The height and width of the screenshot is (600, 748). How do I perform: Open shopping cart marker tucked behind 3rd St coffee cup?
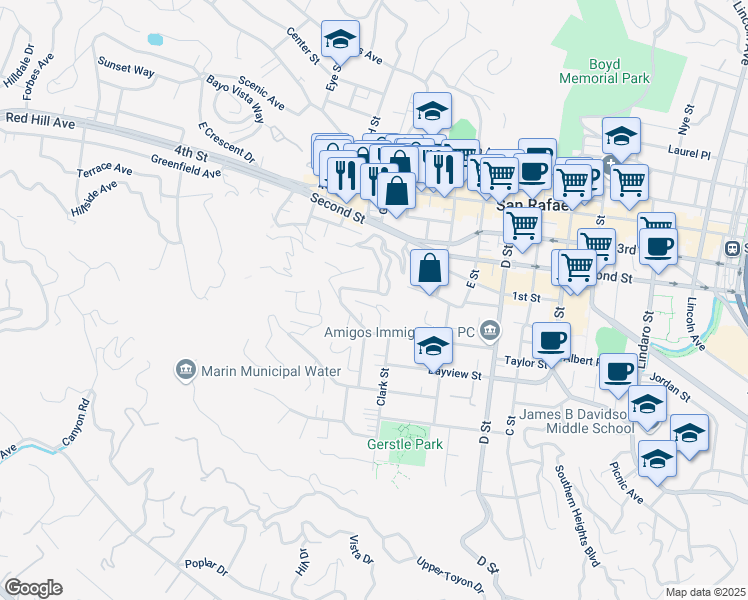[656, 221]
